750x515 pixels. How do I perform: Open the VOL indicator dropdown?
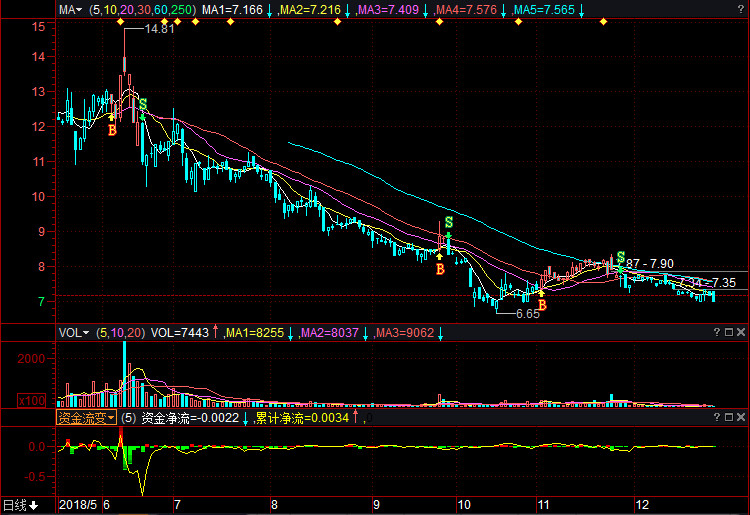pos(73,332)
